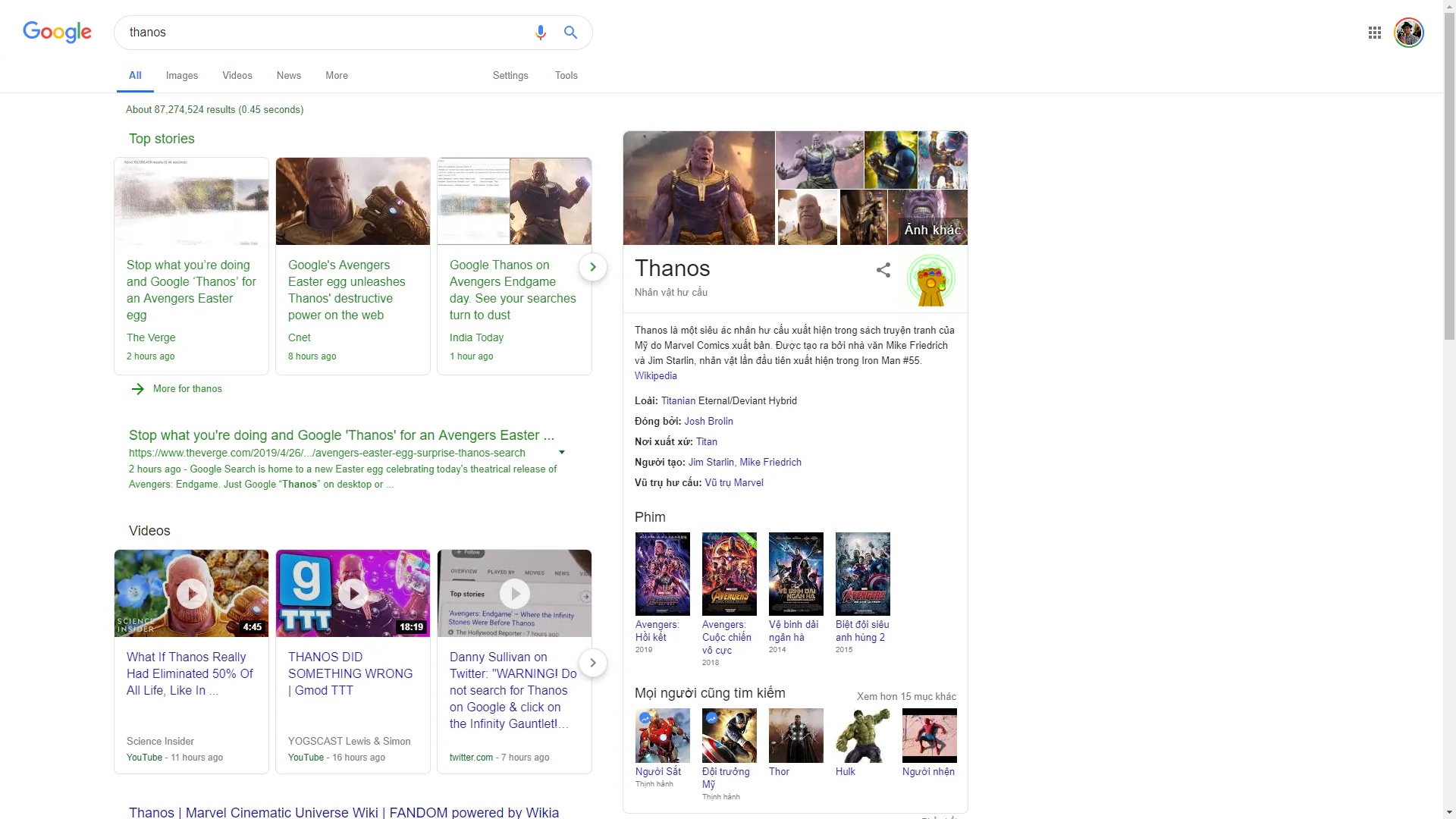Open the Biệt đội siêu anh hùng 2 poster
Viewport: 1456px width, 819px height.
click(x=863, y=574)
